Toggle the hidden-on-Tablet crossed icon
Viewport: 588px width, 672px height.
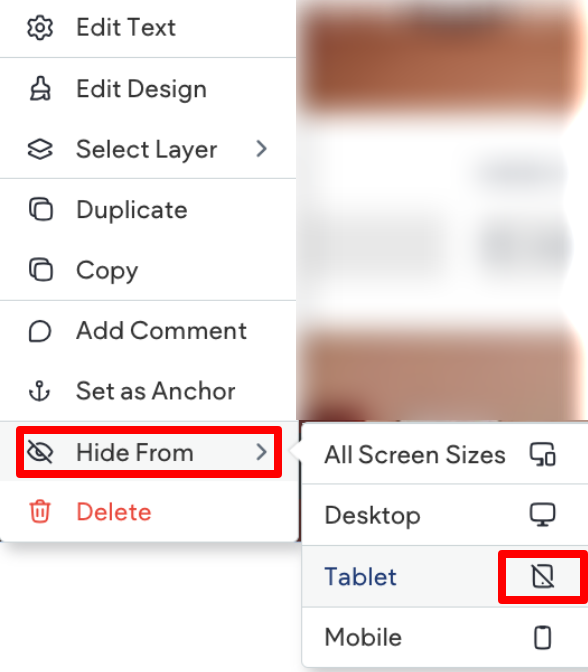coord(543,576)
